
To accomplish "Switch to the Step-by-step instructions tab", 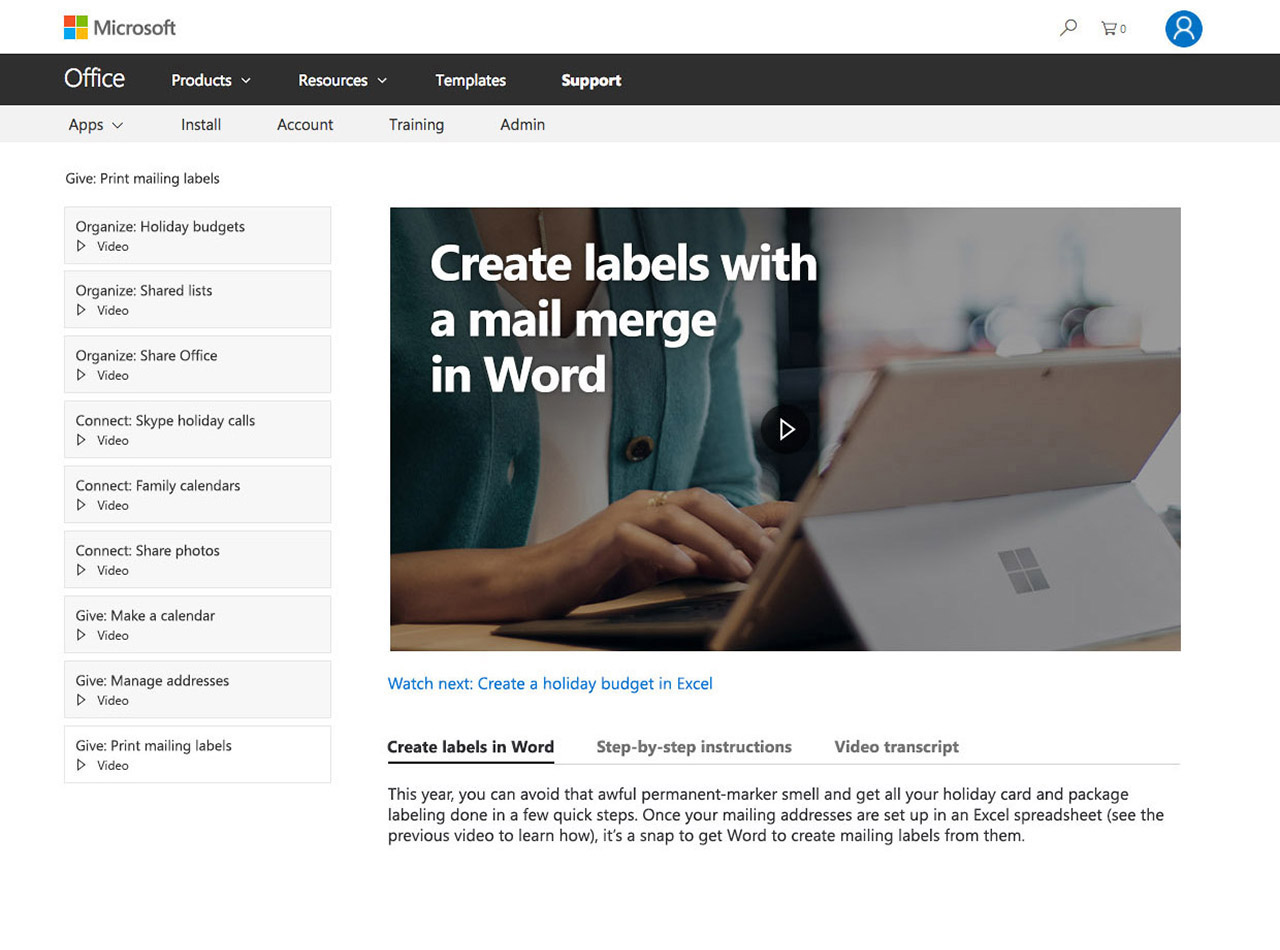I will [x=694, y=747].
